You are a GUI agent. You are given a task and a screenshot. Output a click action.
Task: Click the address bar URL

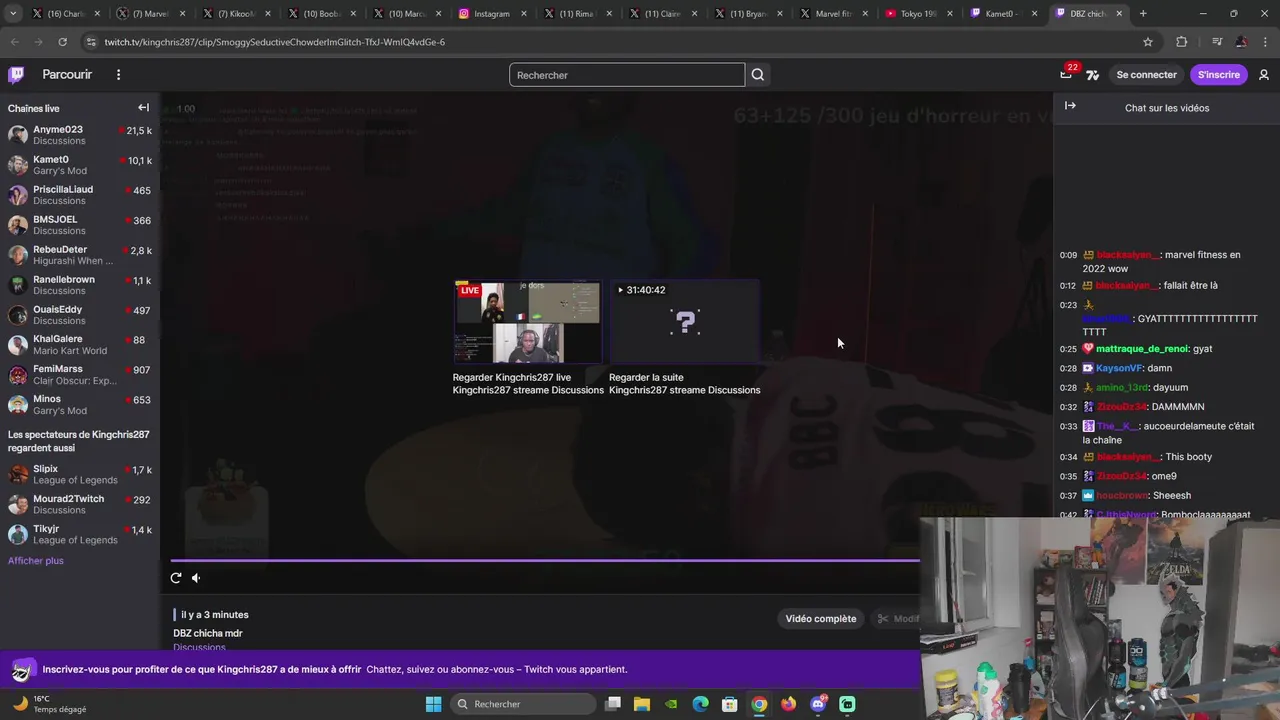click(x=275, y=42)
